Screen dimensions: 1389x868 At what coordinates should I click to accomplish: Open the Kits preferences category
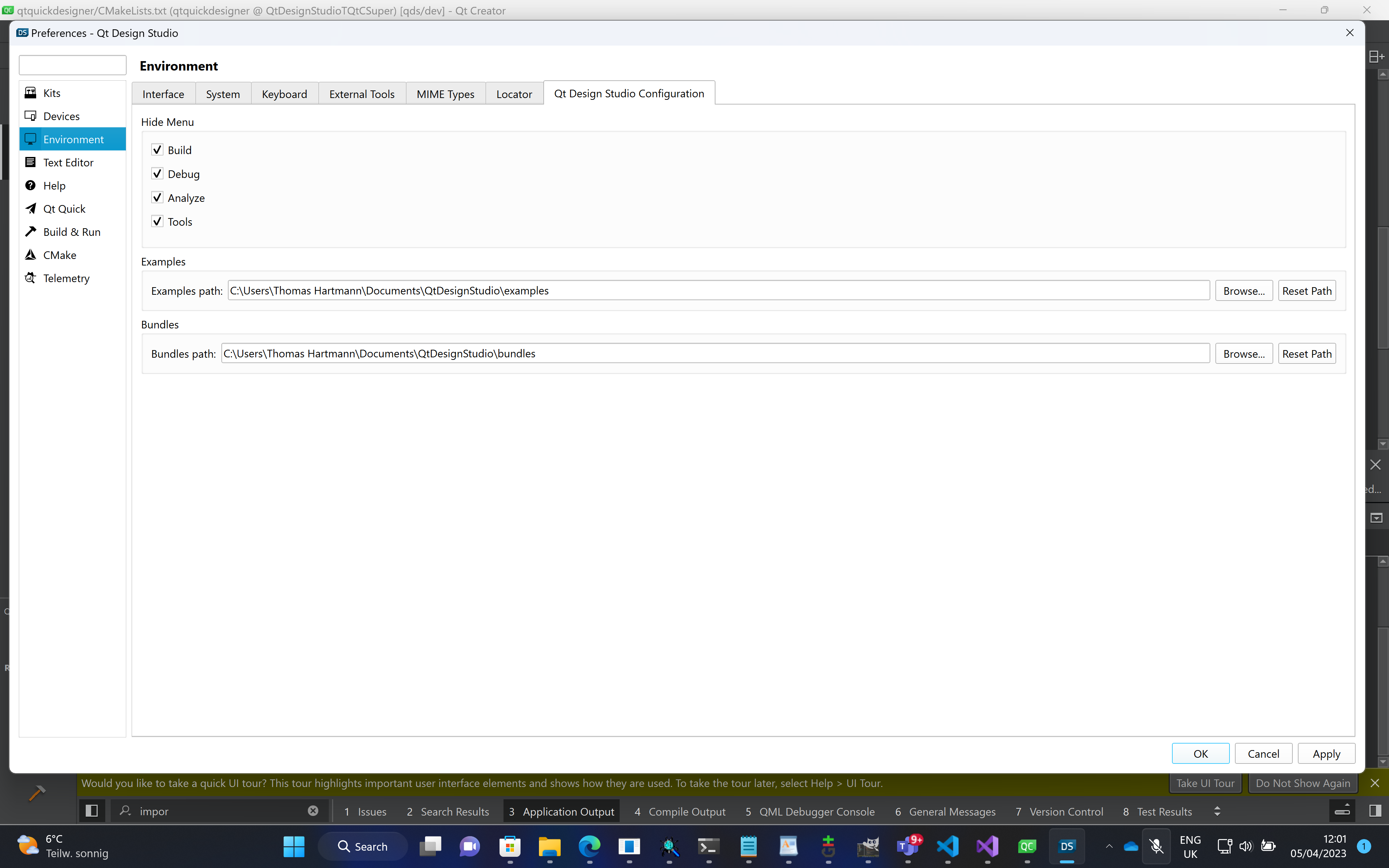coord(52,93)
